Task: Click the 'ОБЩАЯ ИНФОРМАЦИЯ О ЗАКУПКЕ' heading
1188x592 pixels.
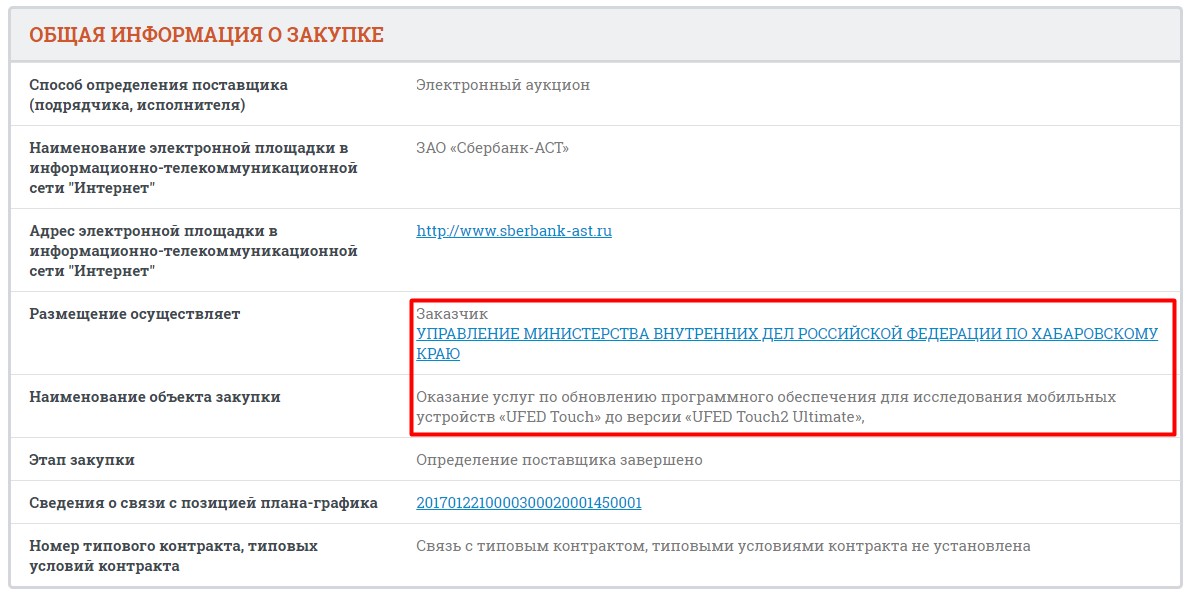Action: coord(206,35)
